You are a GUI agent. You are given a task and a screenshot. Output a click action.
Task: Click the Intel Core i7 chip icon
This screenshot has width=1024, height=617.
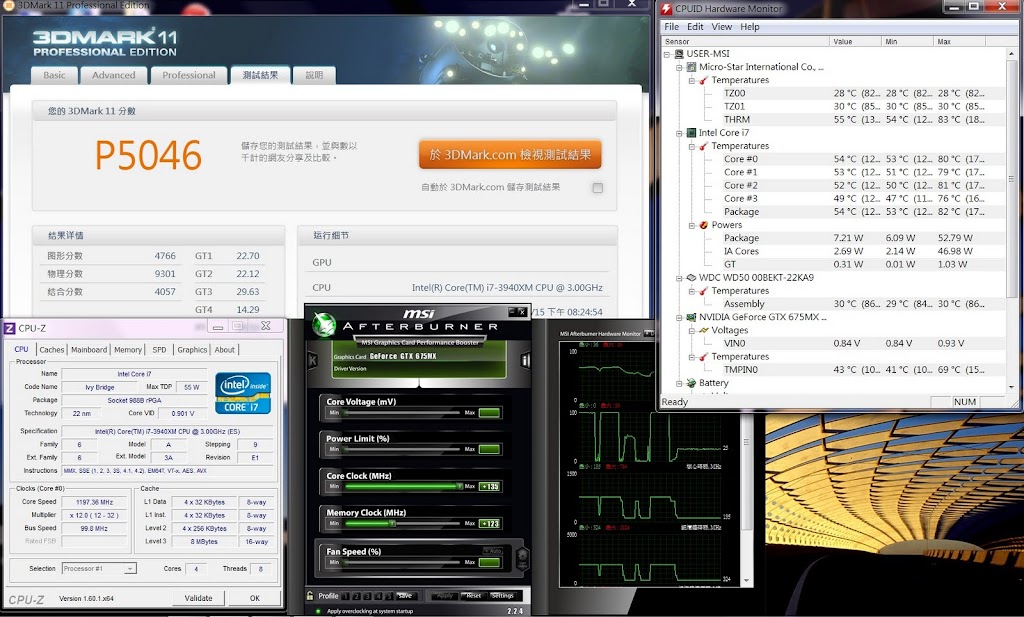click(x=692, y=133)
